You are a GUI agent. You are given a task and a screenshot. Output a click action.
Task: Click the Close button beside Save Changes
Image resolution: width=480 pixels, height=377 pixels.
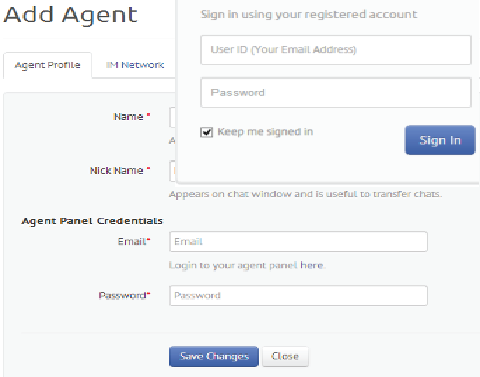click(285, 356)
